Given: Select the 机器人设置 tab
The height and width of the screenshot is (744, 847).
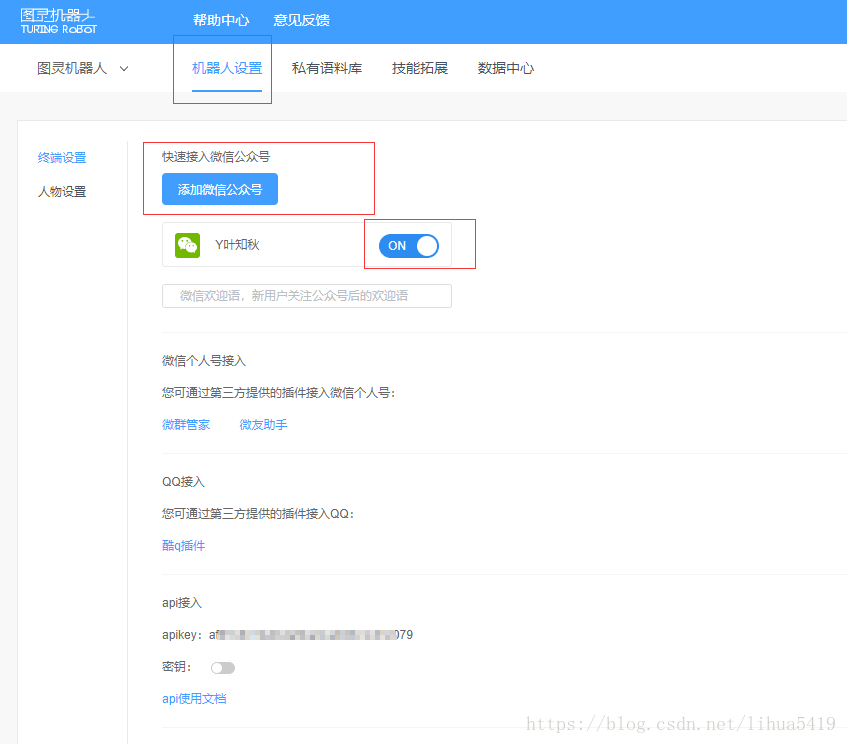Looking at the screenshot, I should pos(227,69).
